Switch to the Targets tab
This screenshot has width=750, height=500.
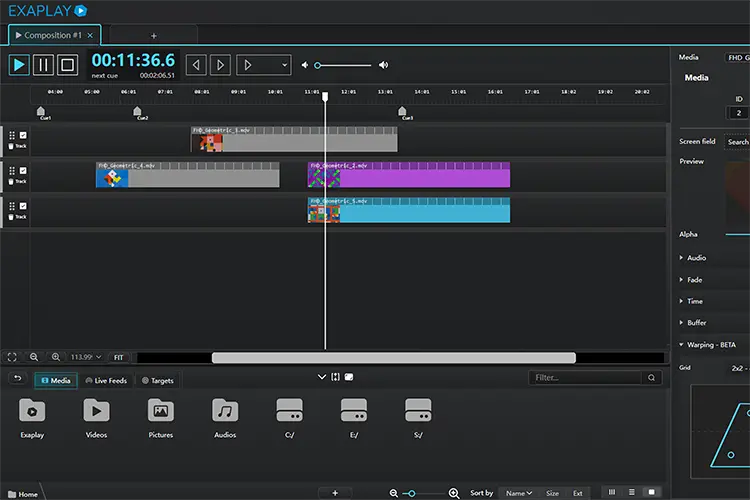(x=158, y=380)
